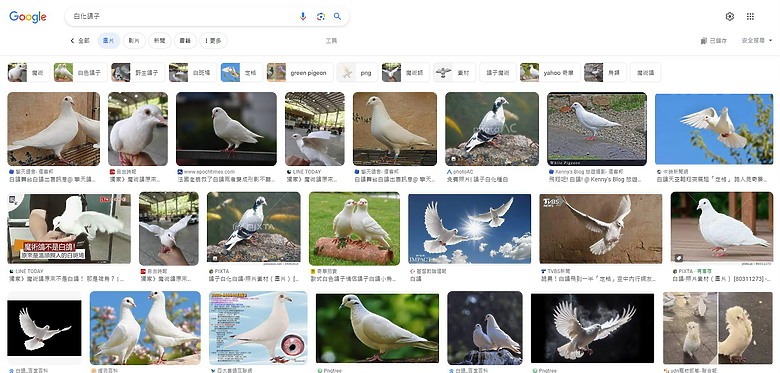Open Google Lens image search

click(x=320, y=16)
